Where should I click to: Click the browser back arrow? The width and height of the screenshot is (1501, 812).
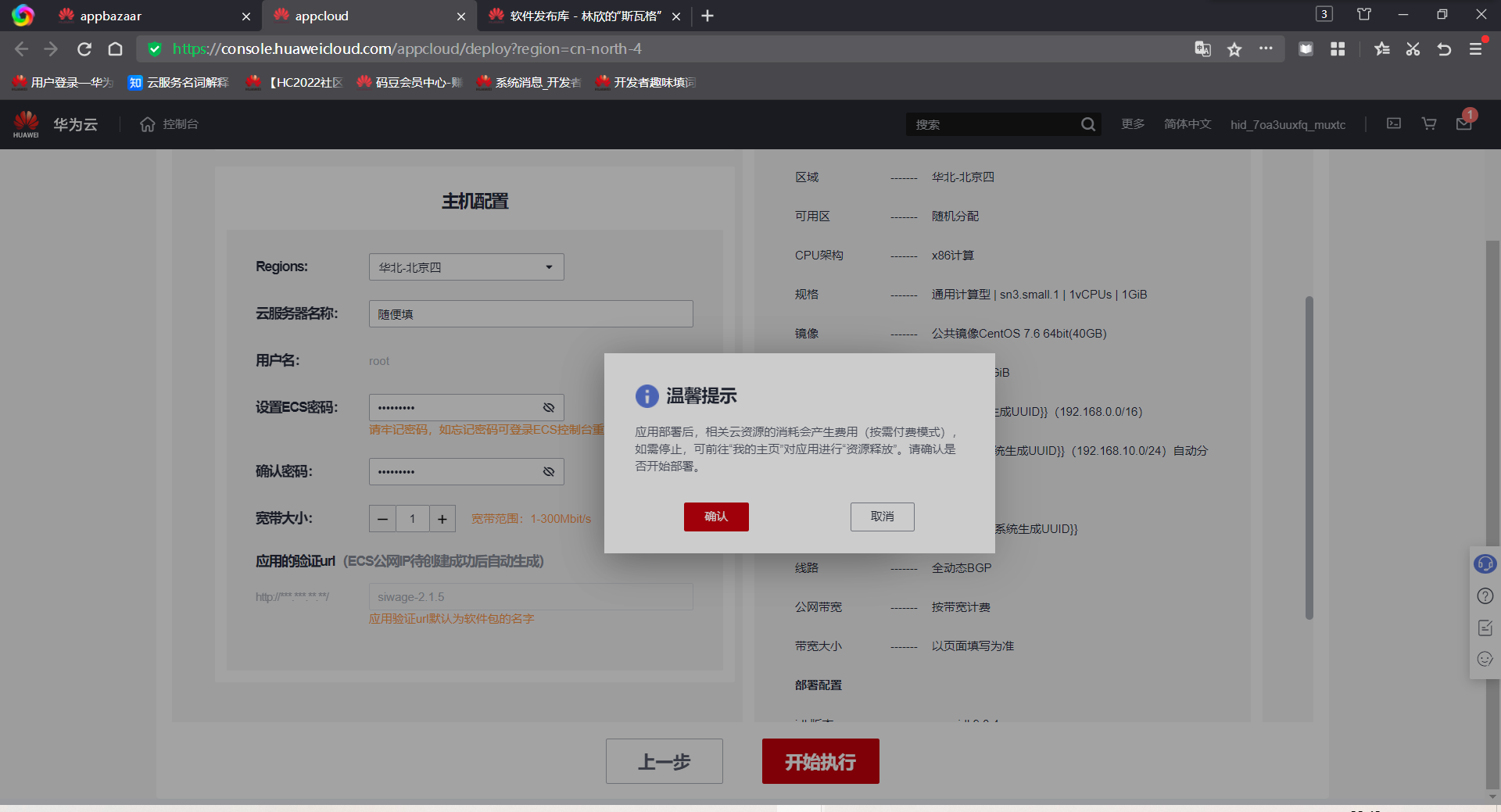[x=21, y=49]
